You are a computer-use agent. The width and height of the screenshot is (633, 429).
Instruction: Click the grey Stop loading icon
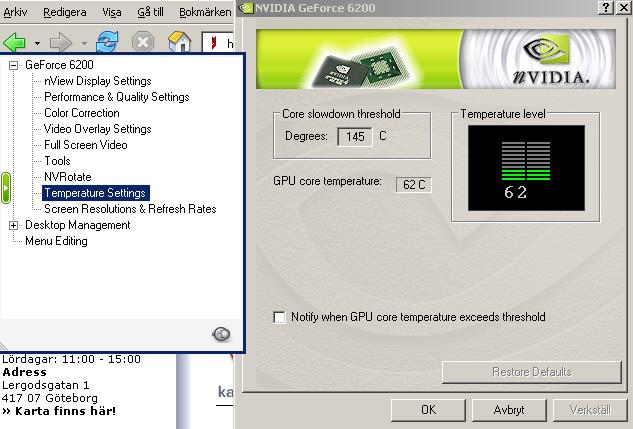point(143,42)
